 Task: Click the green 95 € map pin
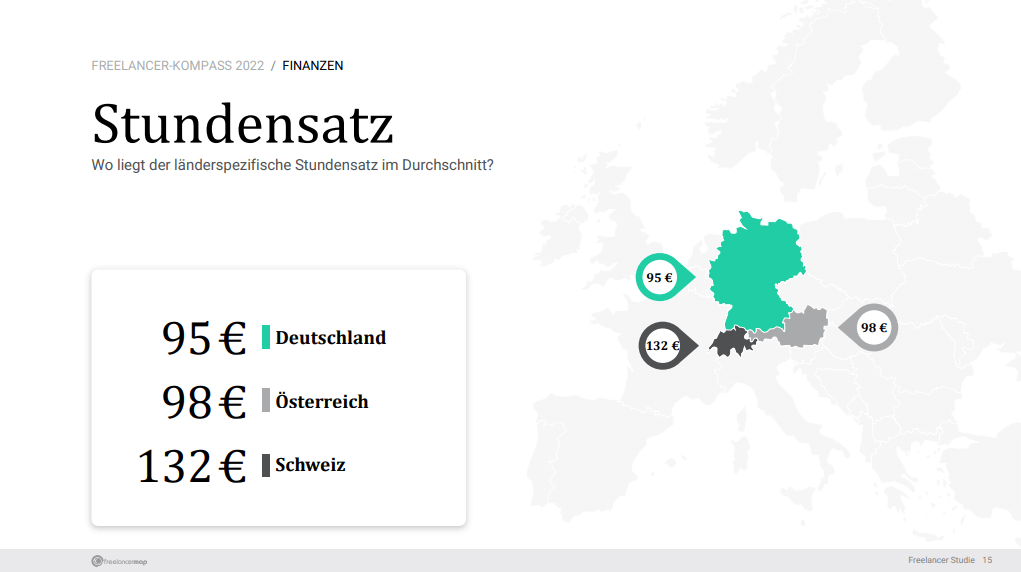[x=665, y=277]
